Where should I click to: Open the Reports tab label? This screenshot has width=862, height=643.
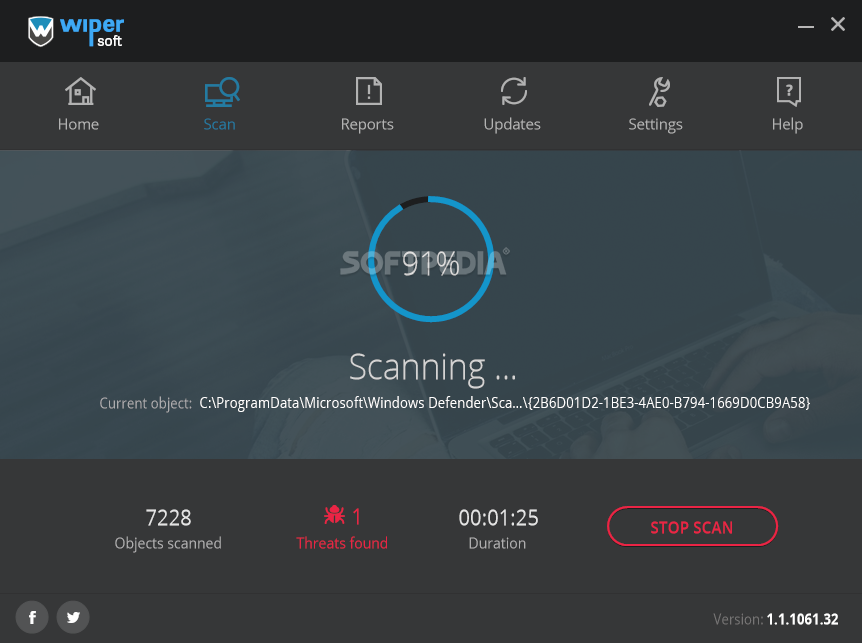pos(367,125)
